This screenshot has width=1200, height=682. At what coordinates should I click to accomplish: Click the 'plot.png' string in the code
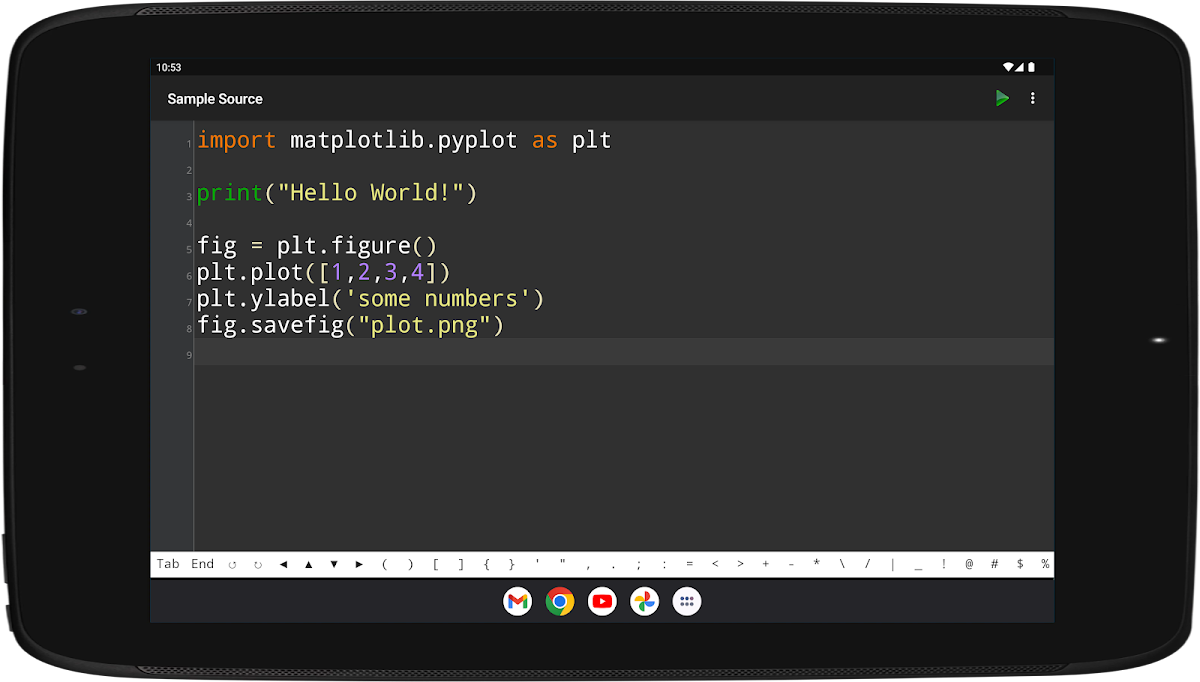[x=430, y=325]
